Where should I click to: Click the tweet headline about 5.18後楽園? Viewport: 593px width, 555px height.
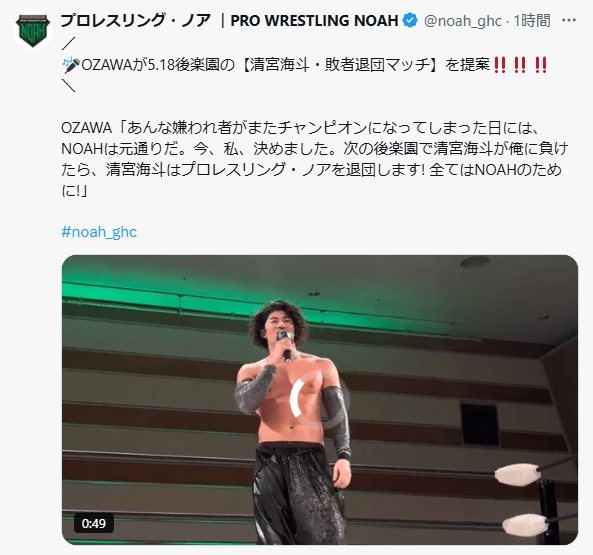coord(304,65)
